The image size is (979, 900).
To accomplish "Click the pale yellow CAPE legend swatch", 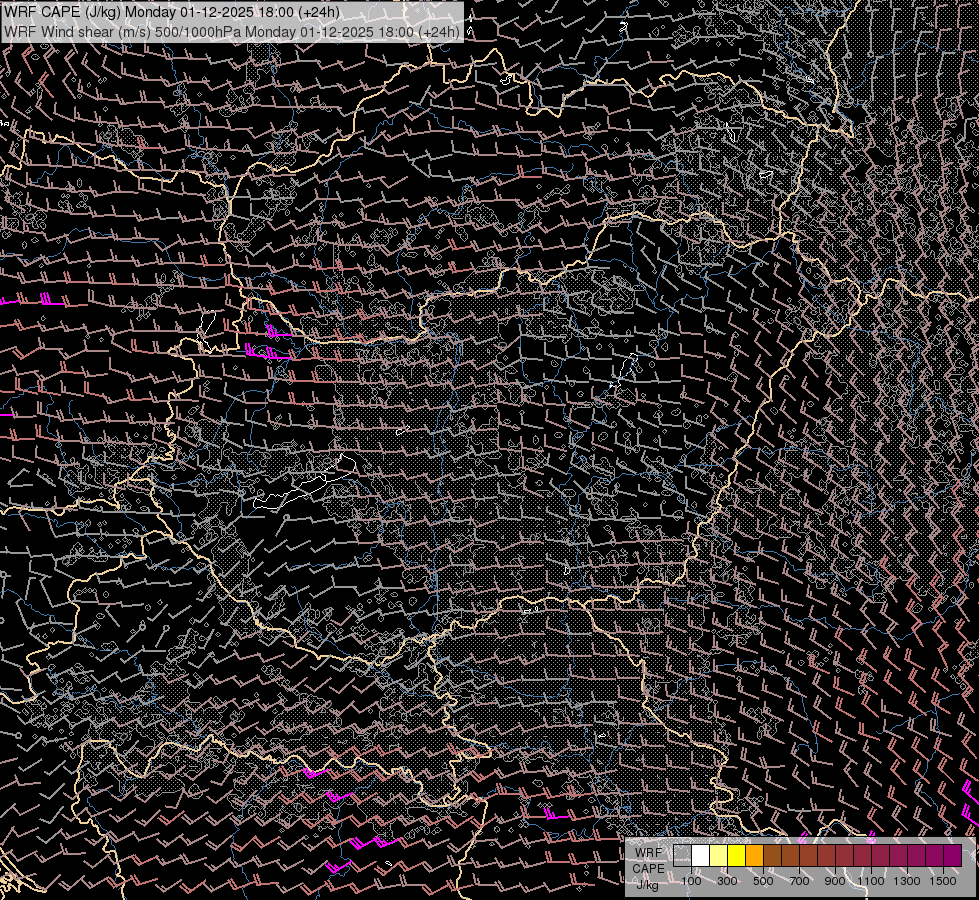I will click(x=719, y=856).
